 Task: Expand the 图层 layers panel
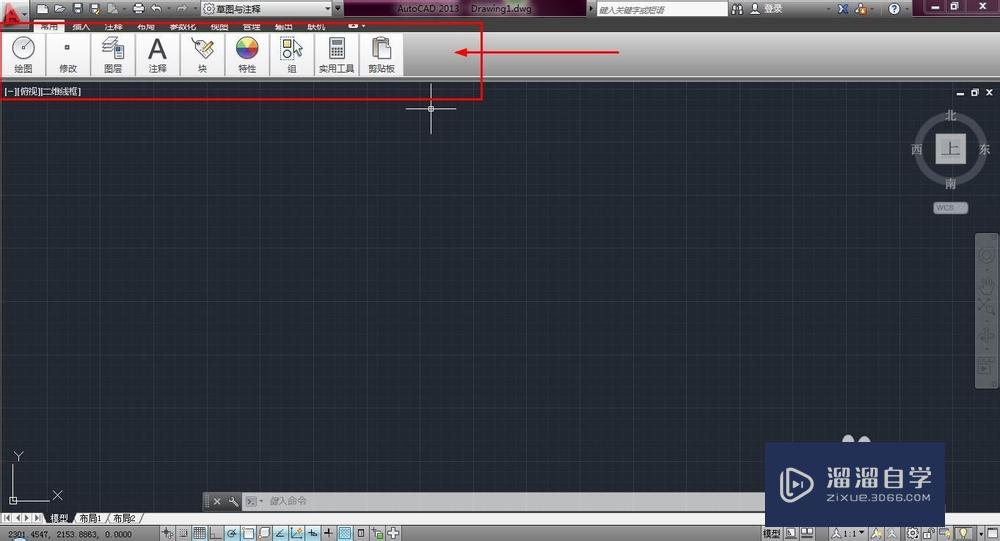[113, 55]
